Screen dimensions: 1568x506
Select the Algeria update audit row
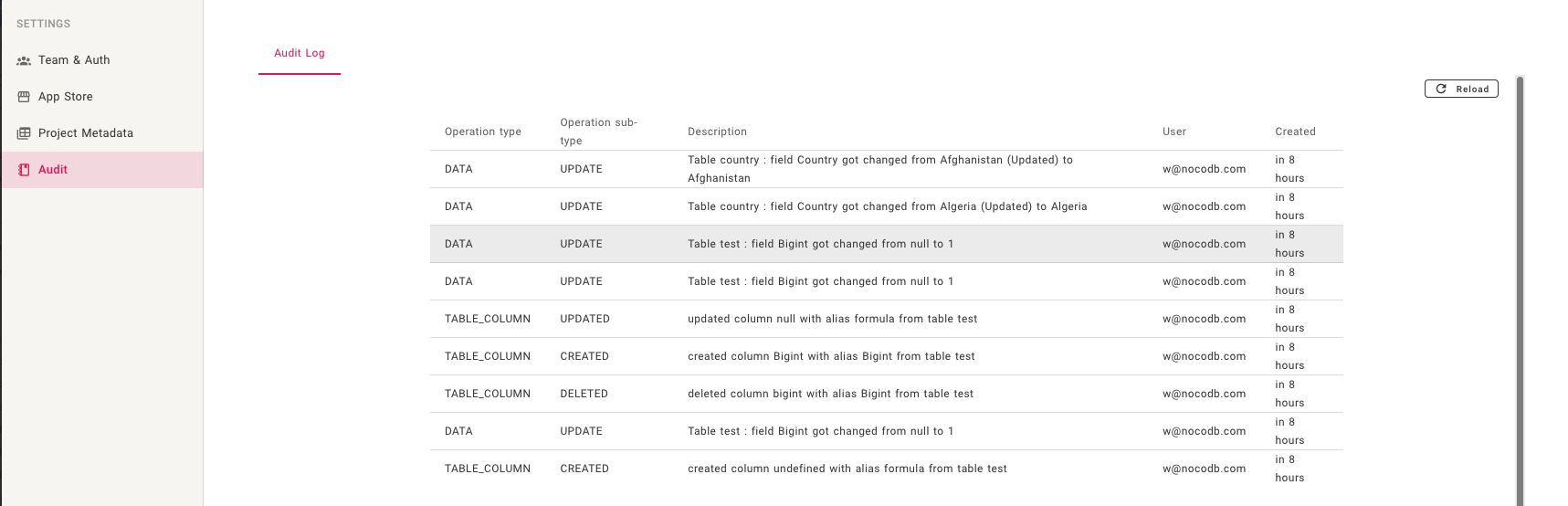click(886, 206)
